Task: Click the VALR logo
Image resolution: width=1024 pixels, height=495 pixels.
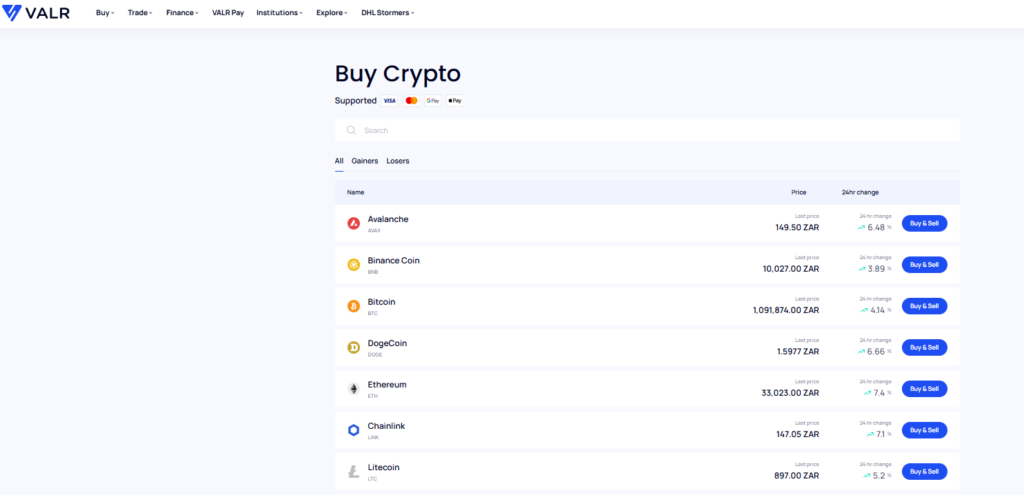Action: tap(36, 13)
